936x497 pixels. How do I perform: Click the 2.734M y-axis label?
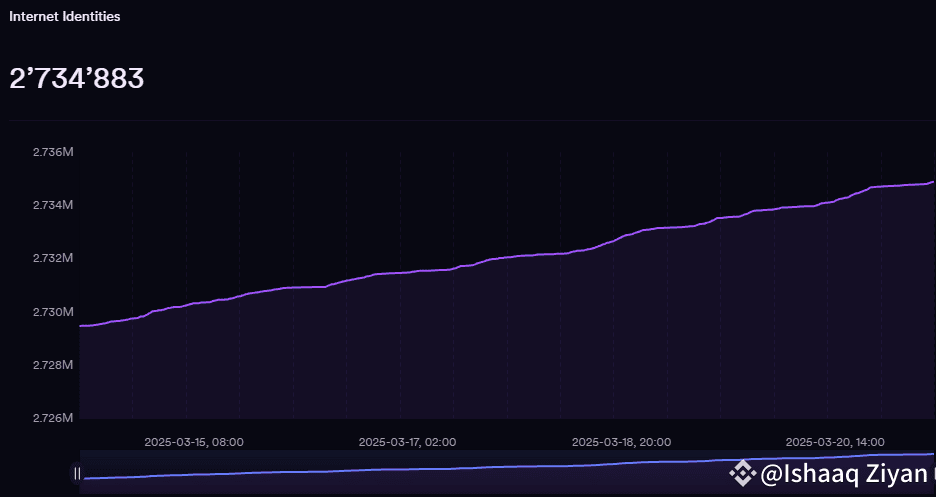[x=53, y=205]
